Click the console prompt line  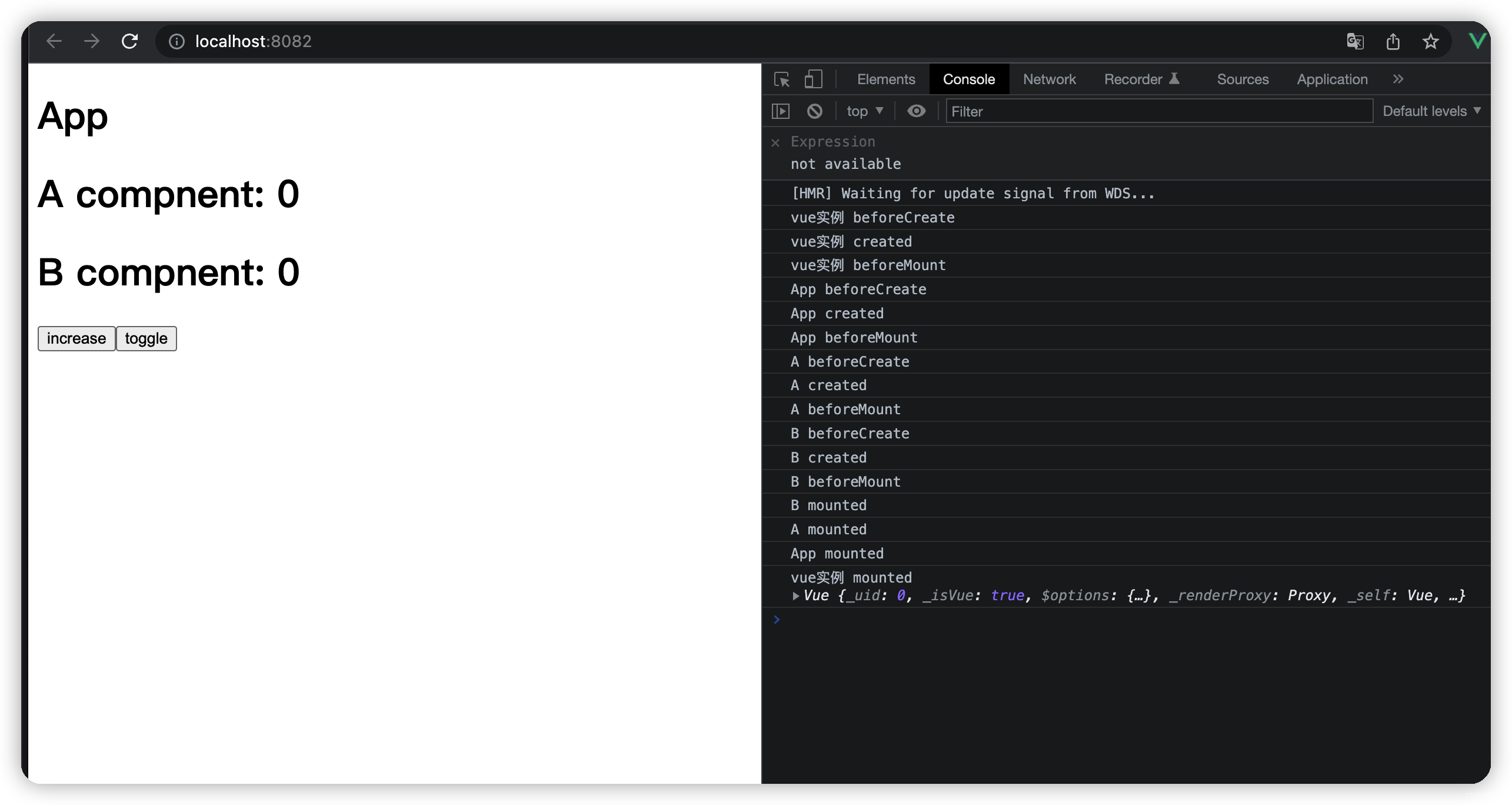pos(1126,620)
